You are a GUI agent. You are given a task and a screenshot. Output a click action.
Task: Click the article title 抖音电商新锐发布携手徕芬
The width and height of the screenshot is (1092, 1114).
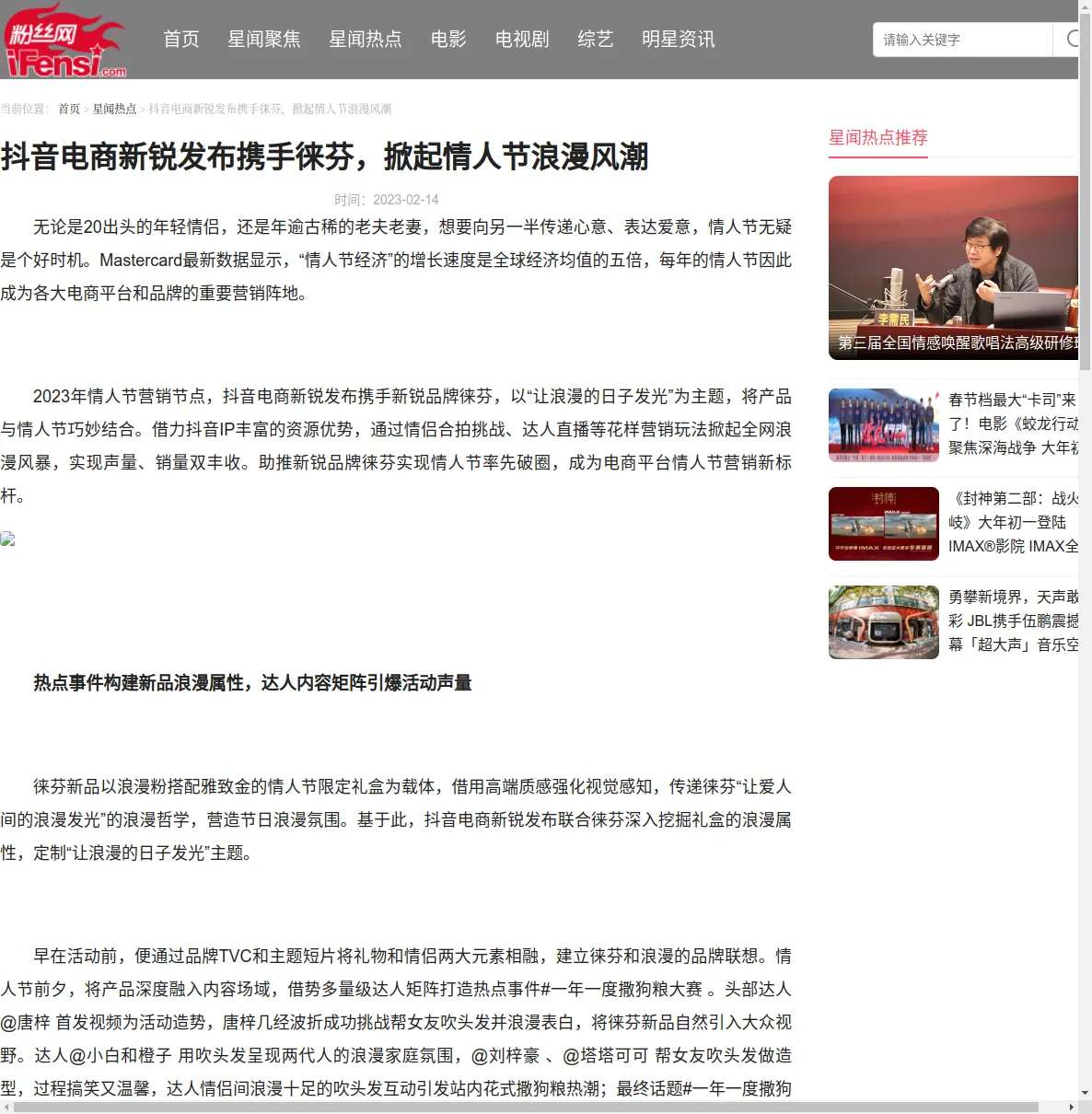click(x=325, y=157)
